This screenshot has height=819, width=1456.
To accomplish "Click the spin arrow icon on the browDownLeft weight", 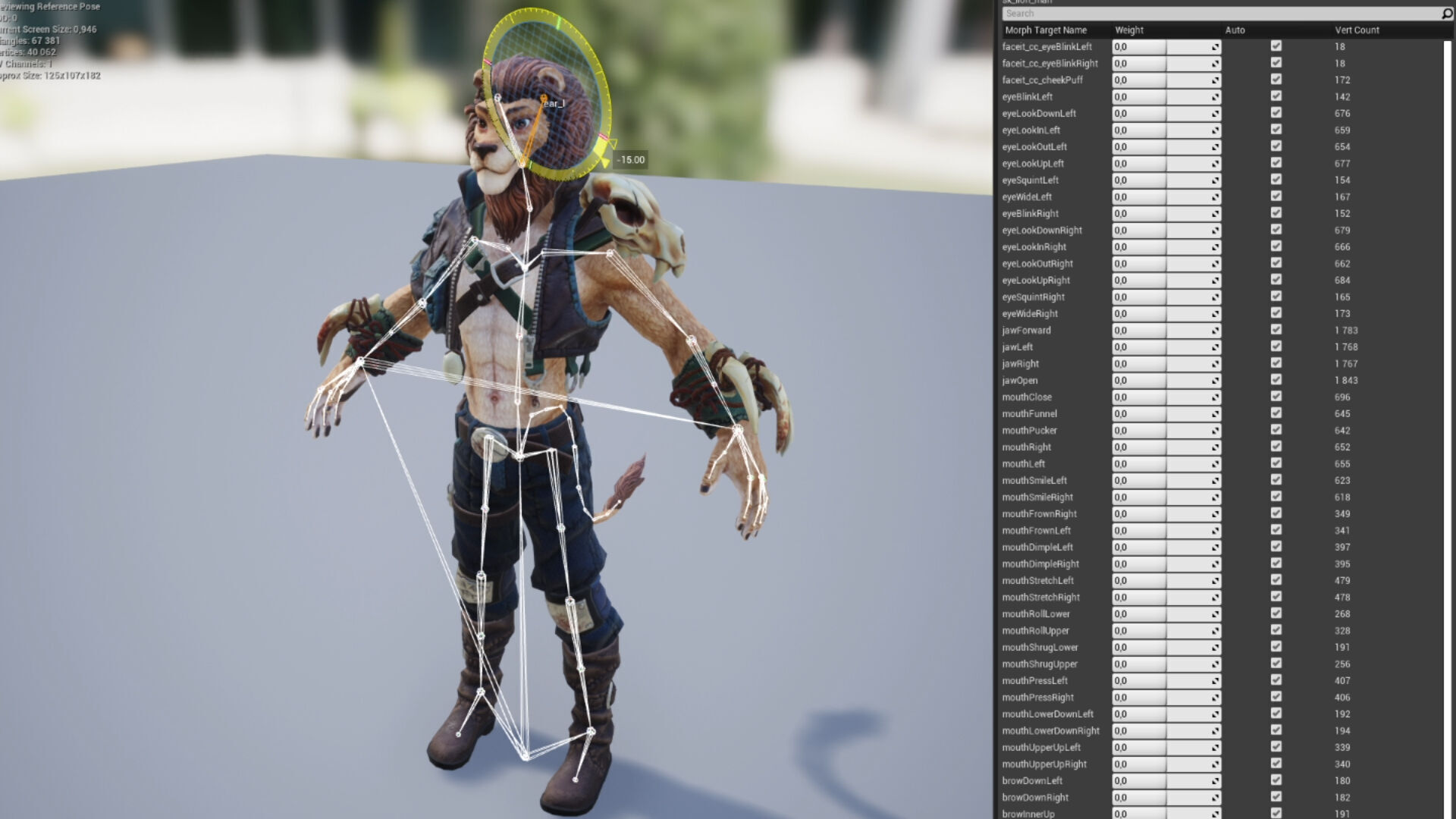I will [x=1215, y=781].
